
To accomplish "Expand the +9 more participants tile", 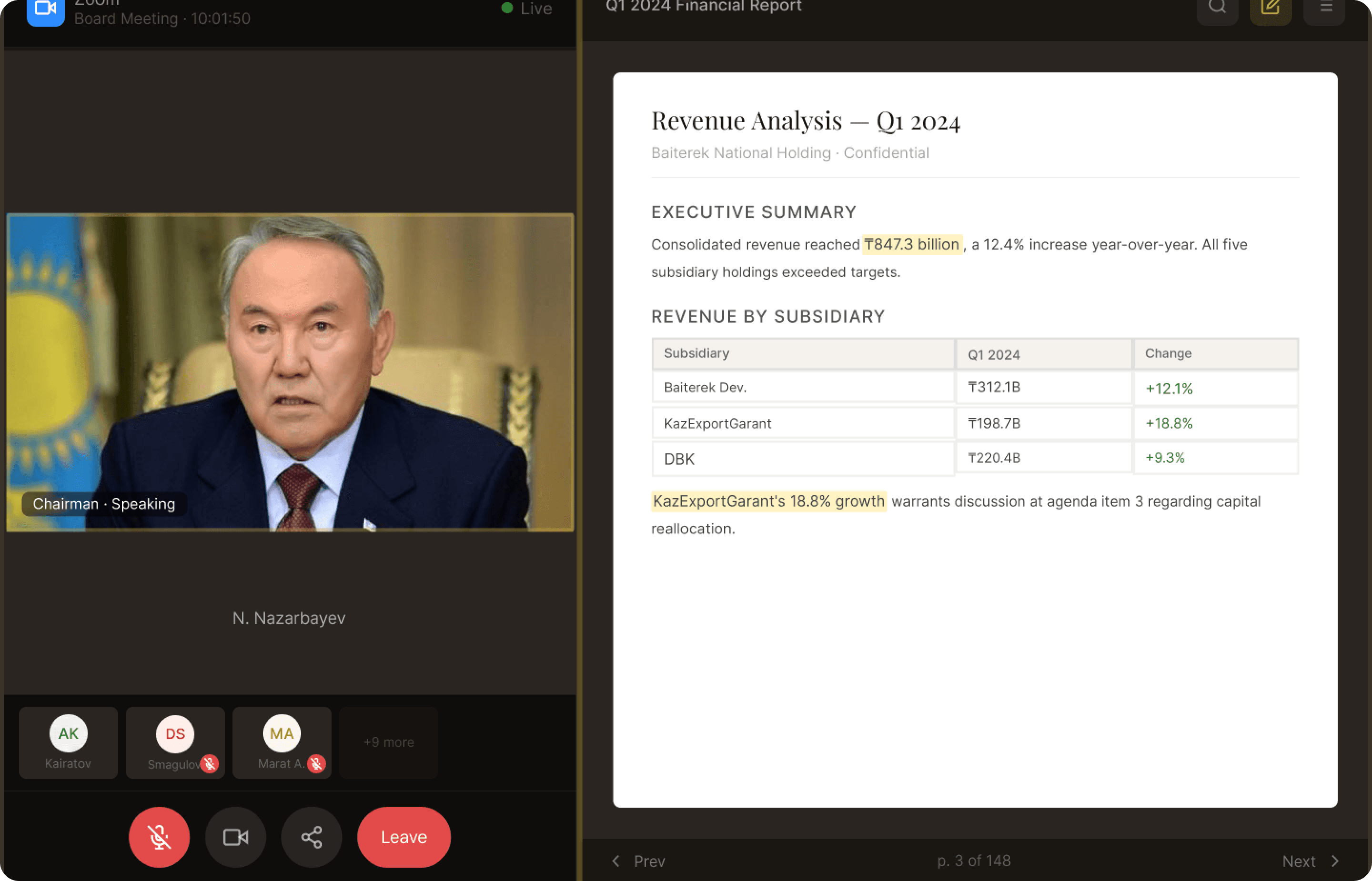I will (388, 742).
